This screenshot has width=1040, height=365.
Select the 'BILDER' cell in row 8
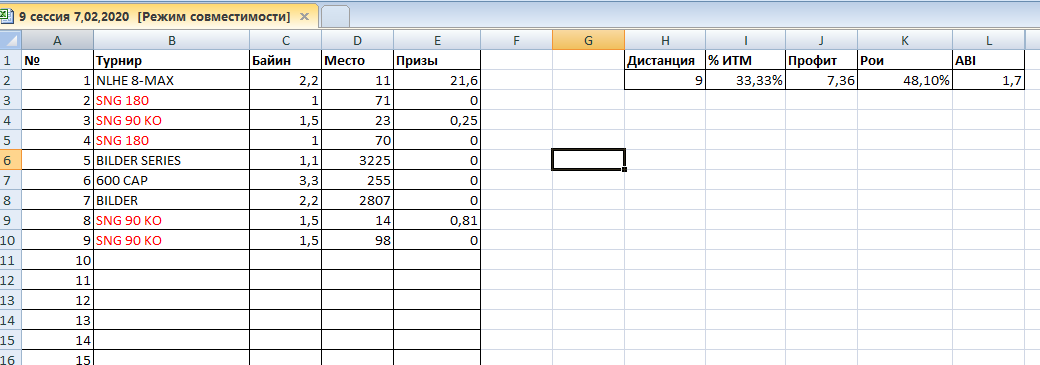pyautogui.click(x=172, y=200)
